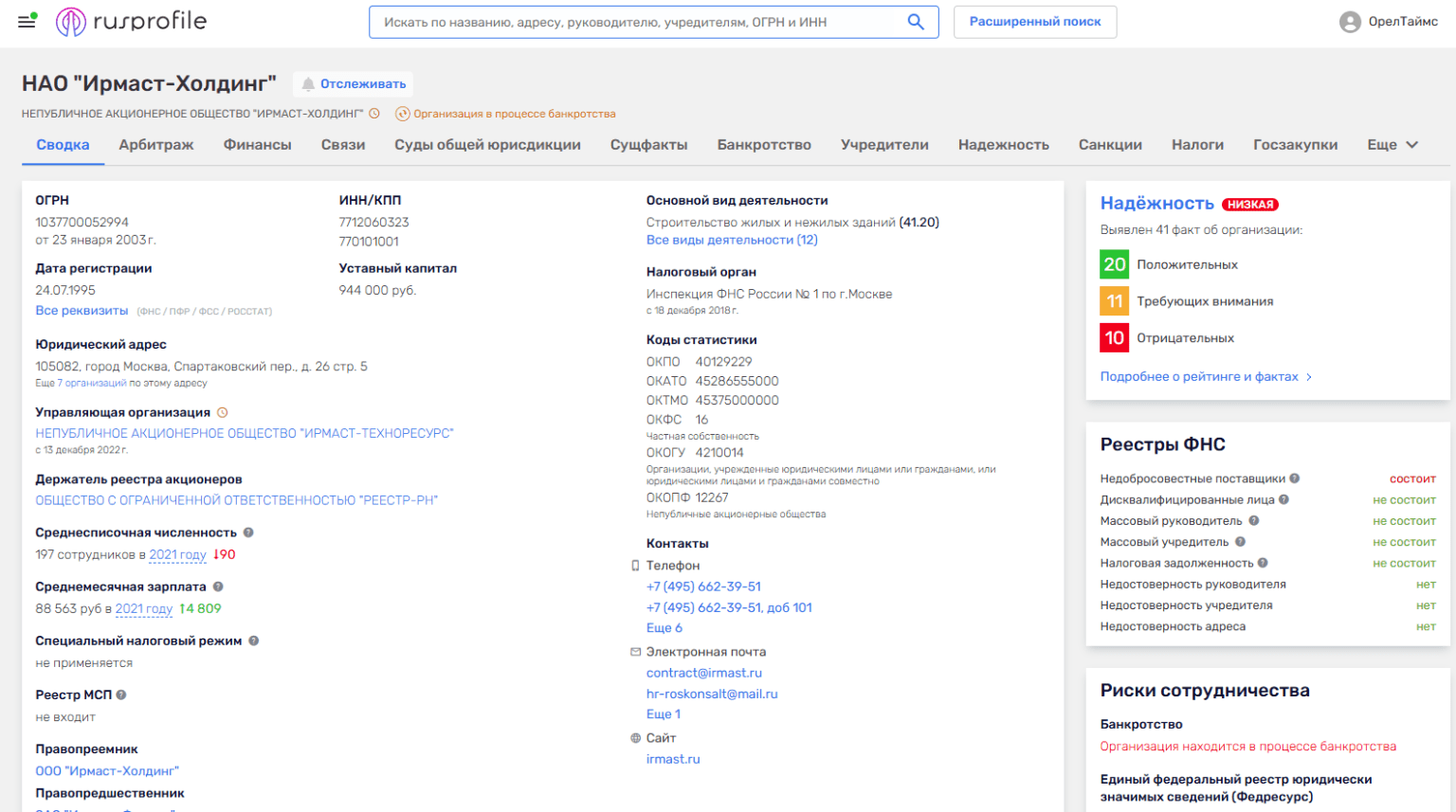1456x812 pixels.
Task: Show help for Массовый руководитель
Action: click(1254, 520)
